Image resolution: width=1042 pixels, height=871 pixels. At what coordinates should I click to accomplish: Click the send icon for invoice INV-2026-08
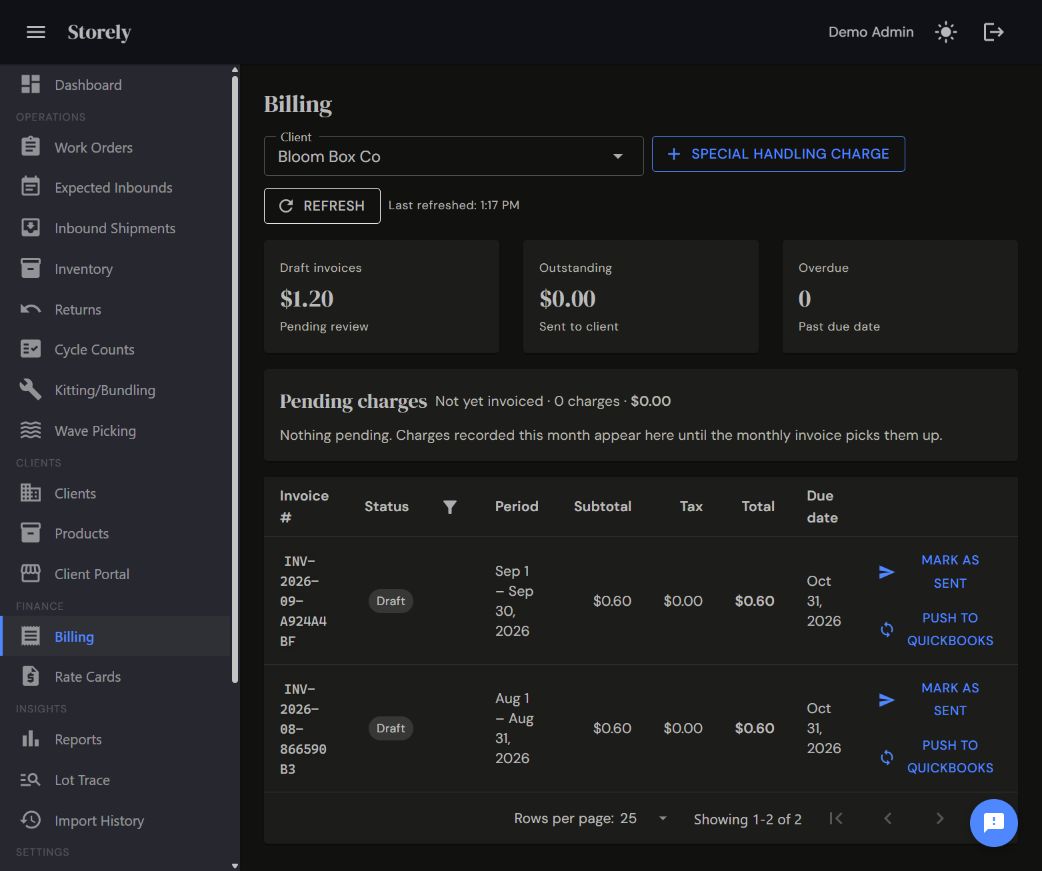(x=886, y=700)
